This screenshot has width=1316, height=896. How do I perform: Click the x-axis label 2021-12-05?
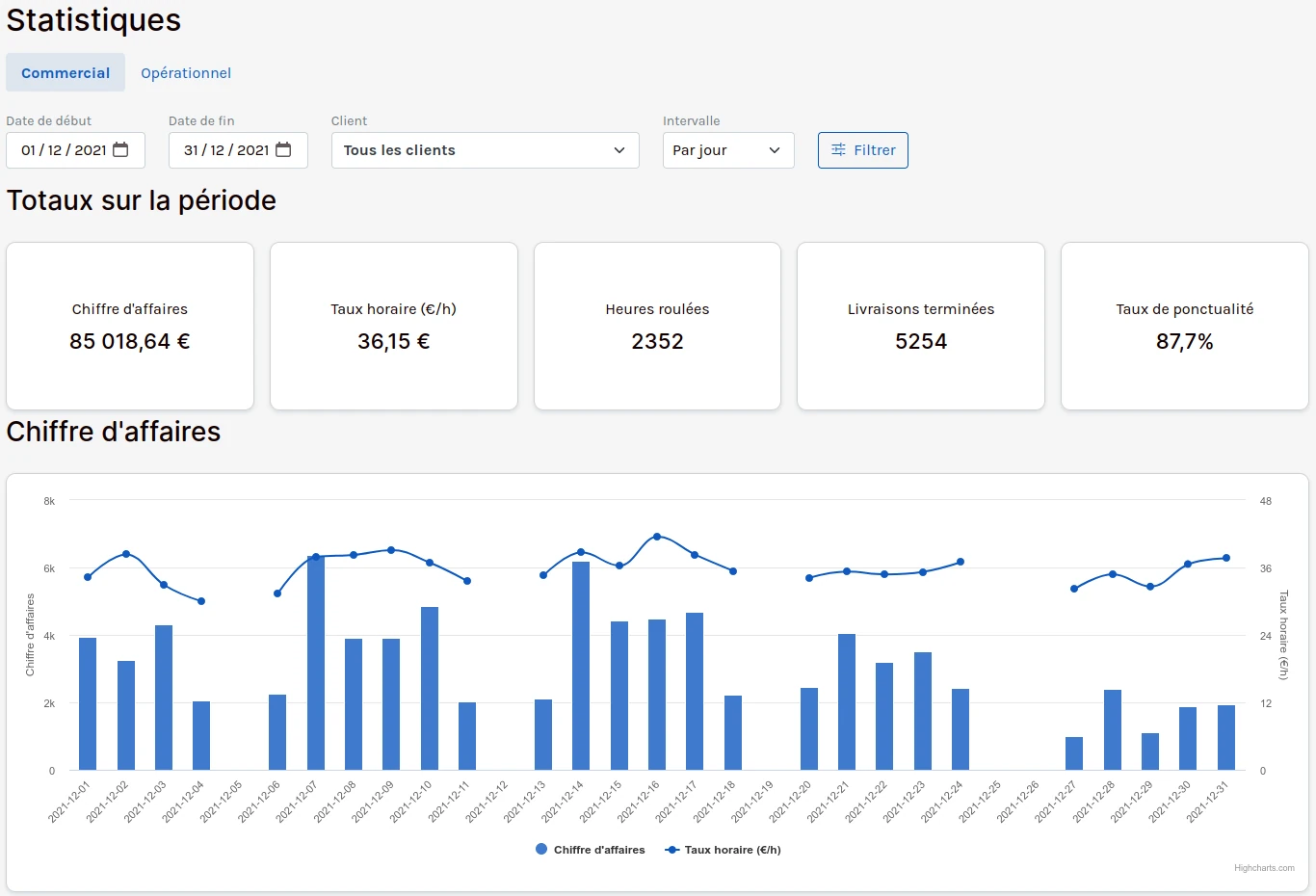[x=222, y=802]
